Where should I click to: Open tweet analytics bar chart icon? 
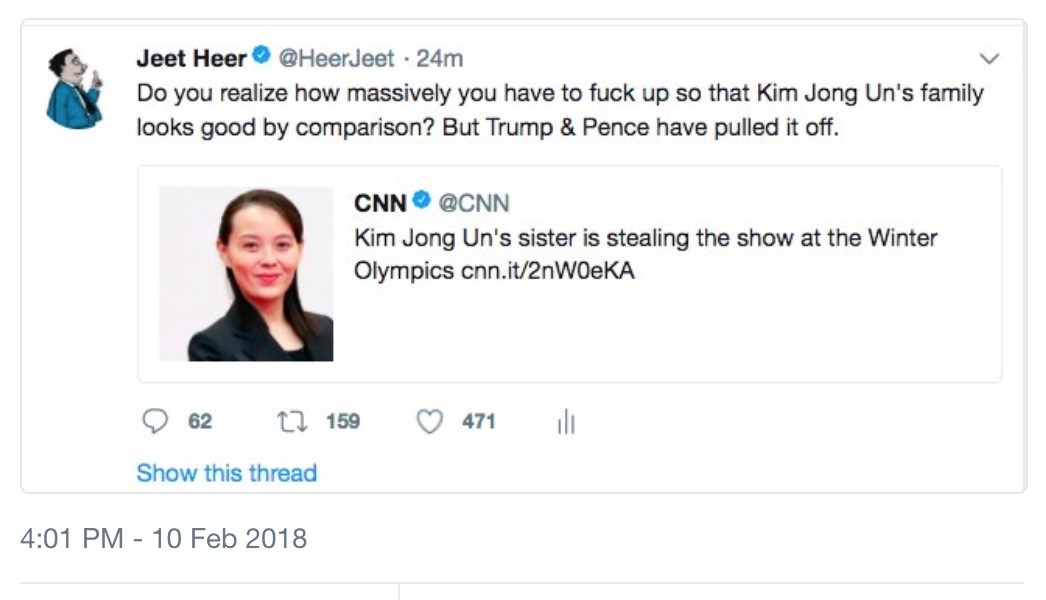[566, 421]
